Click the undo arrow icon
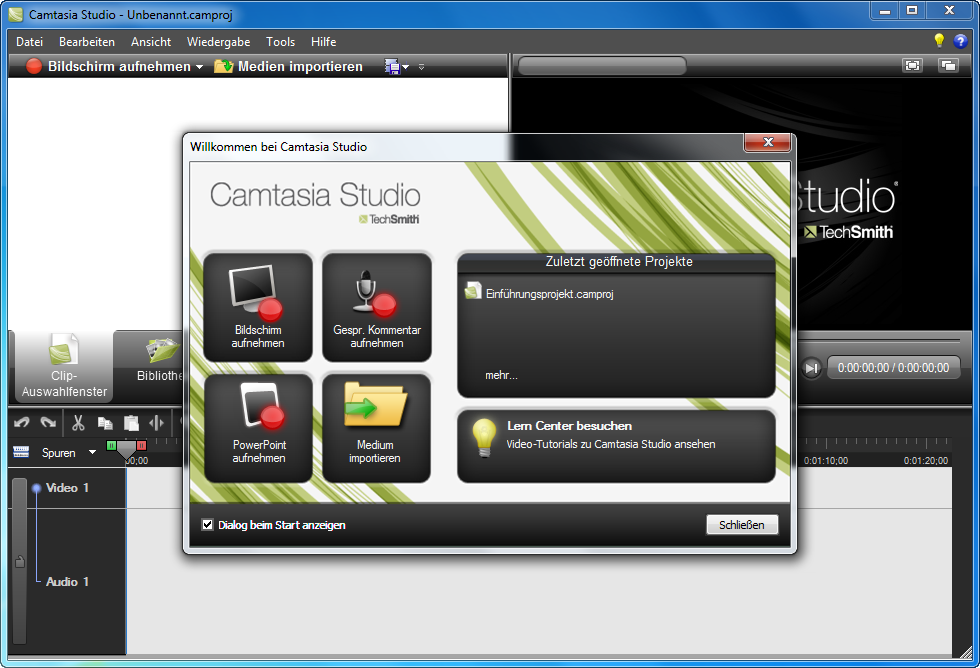This screenshot has height=668, width=980. pos(22,423)
